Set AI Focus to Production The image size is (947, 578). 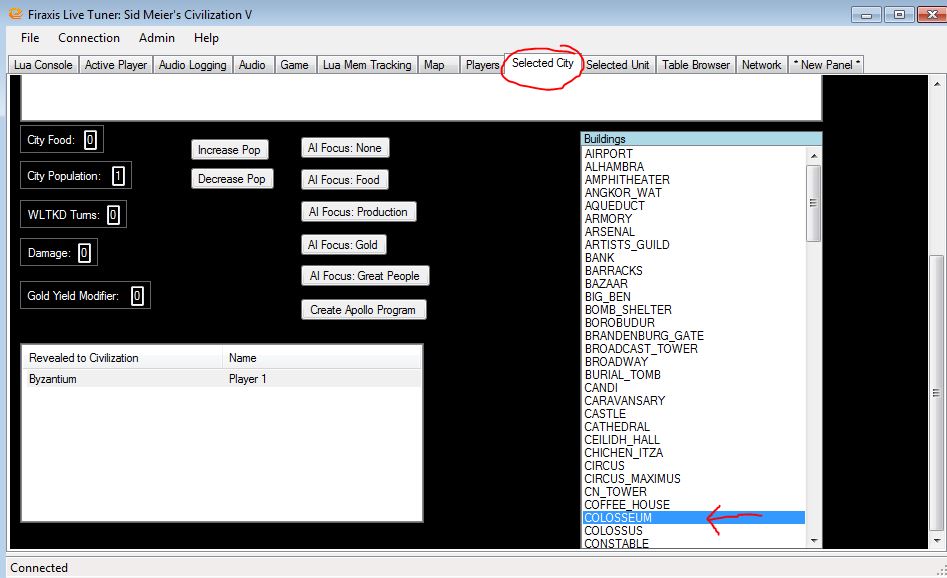pyautogui.click(x=358, y=212)
